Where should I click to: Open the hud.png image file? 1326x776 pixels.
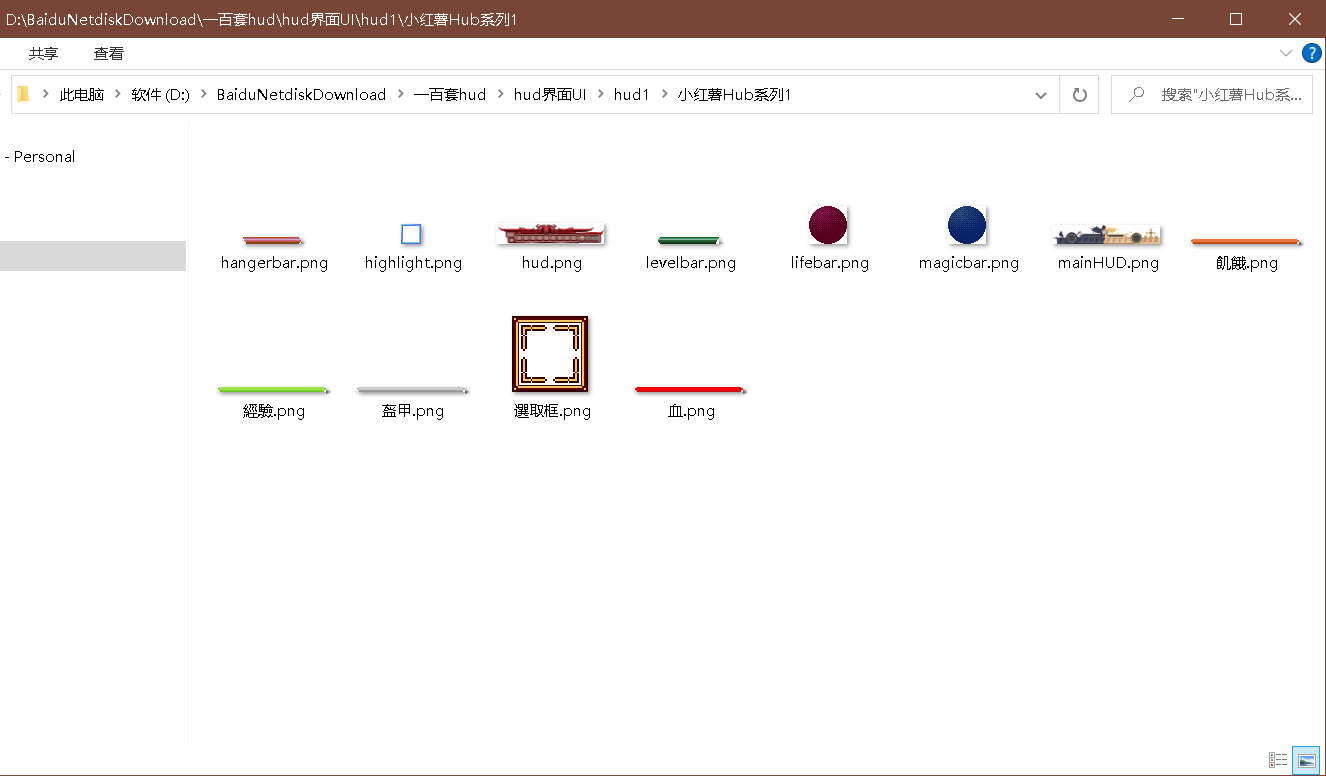coord(551,235)
